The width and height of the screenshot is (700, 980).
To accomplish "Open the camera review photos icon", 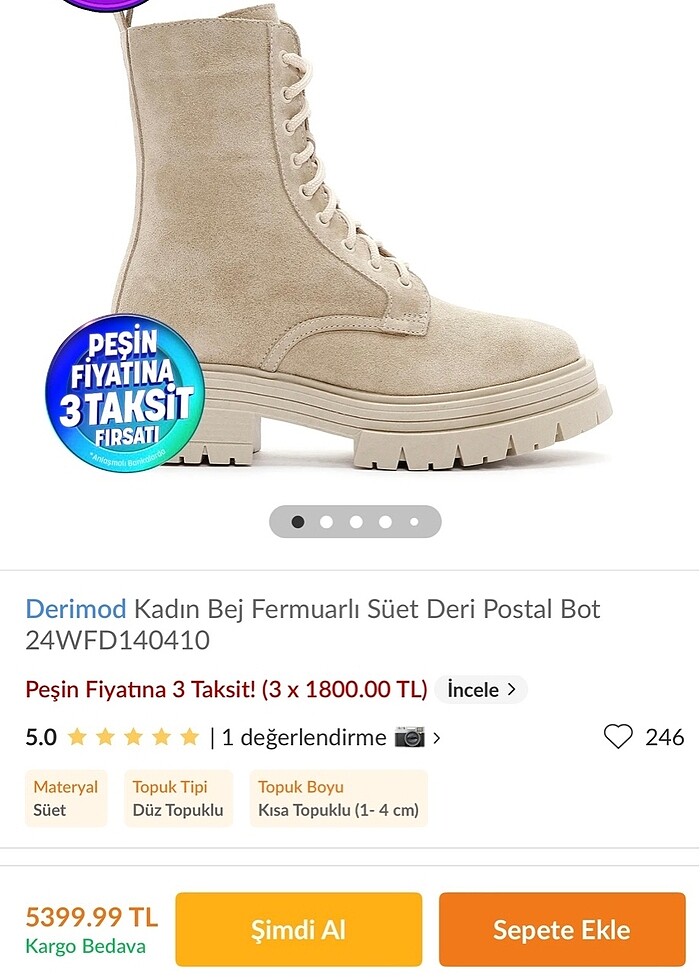I will (409, 737).
